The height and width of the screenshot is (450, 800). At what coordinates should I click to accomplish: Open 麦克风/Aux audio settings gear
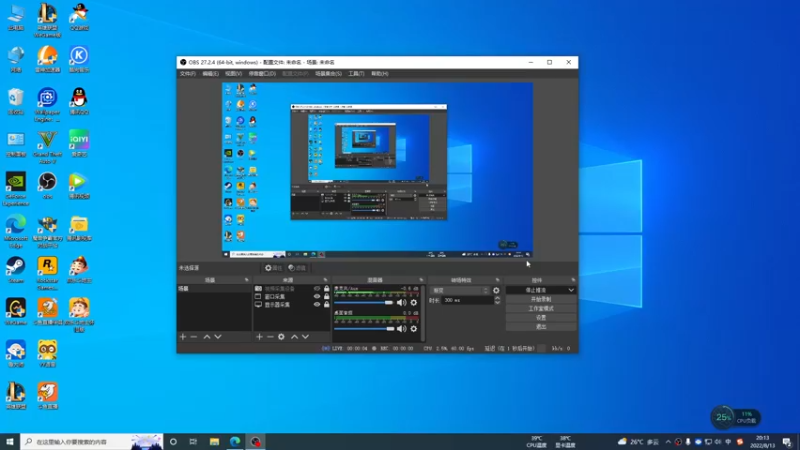[x=414, y=303]
